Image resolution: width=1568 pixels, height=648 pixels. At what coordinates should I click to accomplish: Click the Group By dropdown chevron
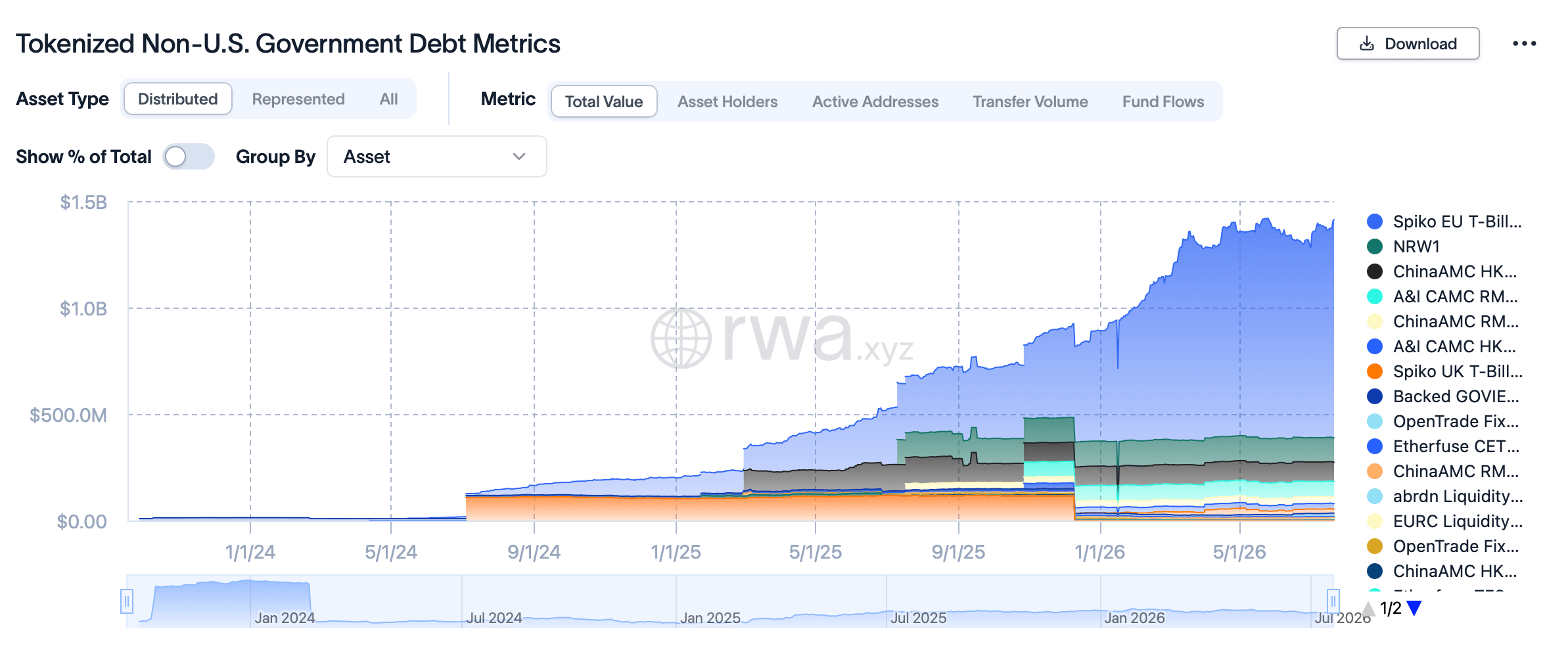[519, 156]
